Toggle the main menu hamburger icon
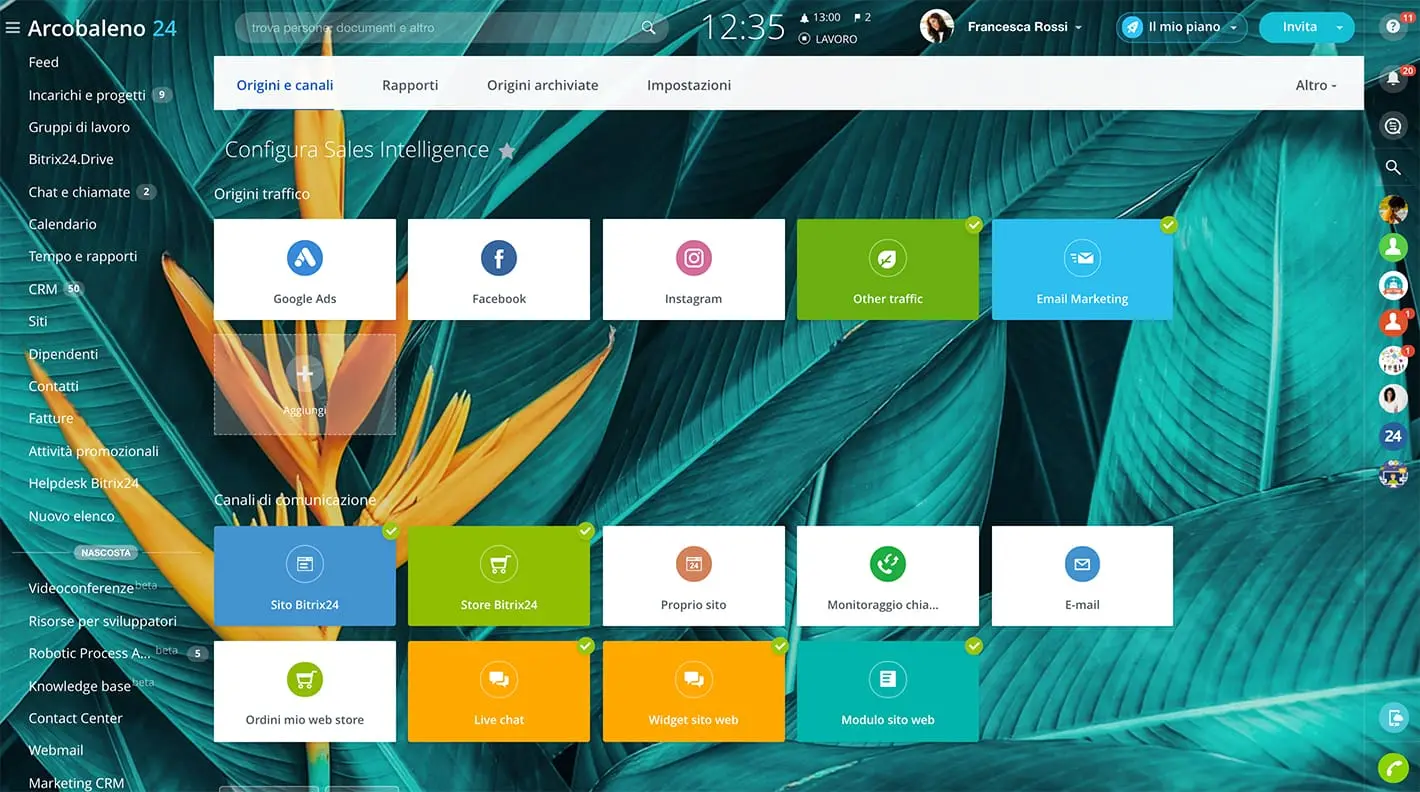1420x792 pixels. [x=13, y=28]
